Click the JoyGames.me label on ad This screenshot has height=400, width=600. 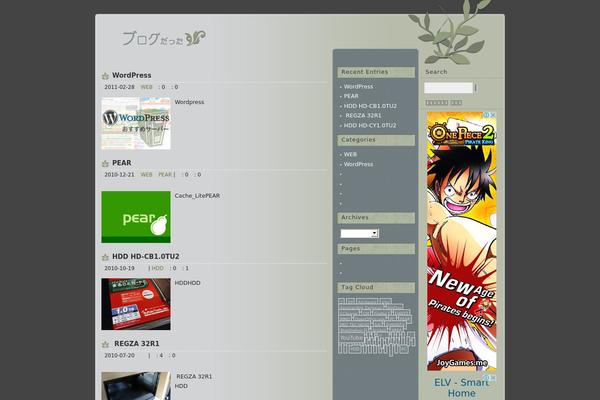tap(462, 363)
